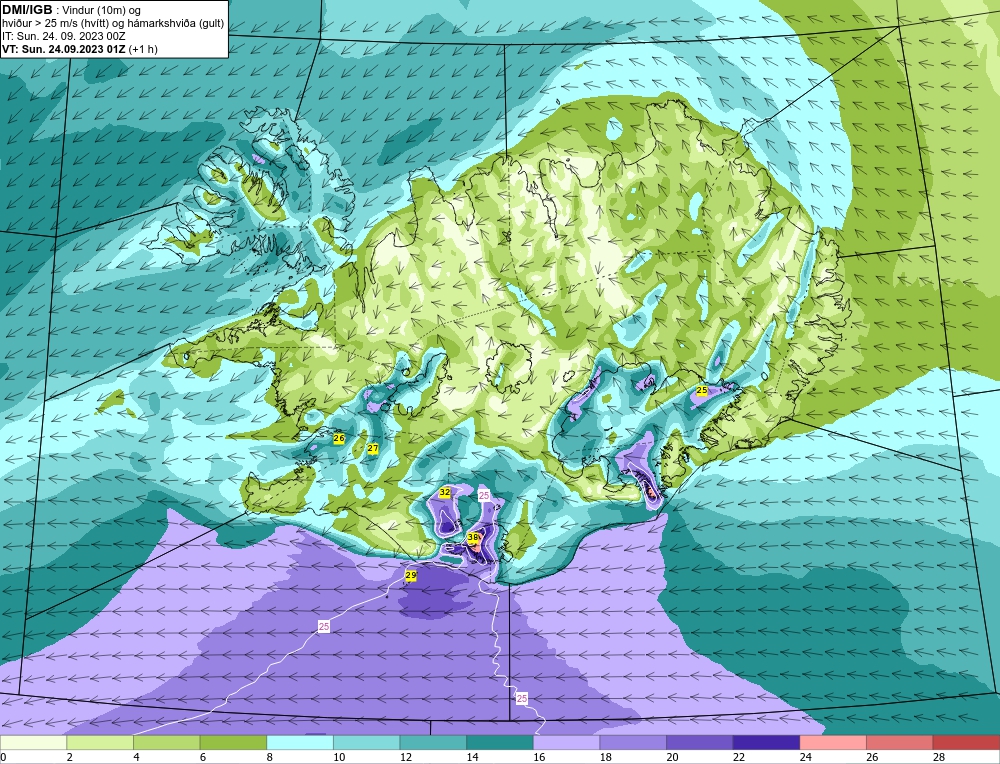Click the 'DMI/IGB : Vindur (10m) og' title
The height and width of the screenshot is (764, 1000).
coord(71,10)
